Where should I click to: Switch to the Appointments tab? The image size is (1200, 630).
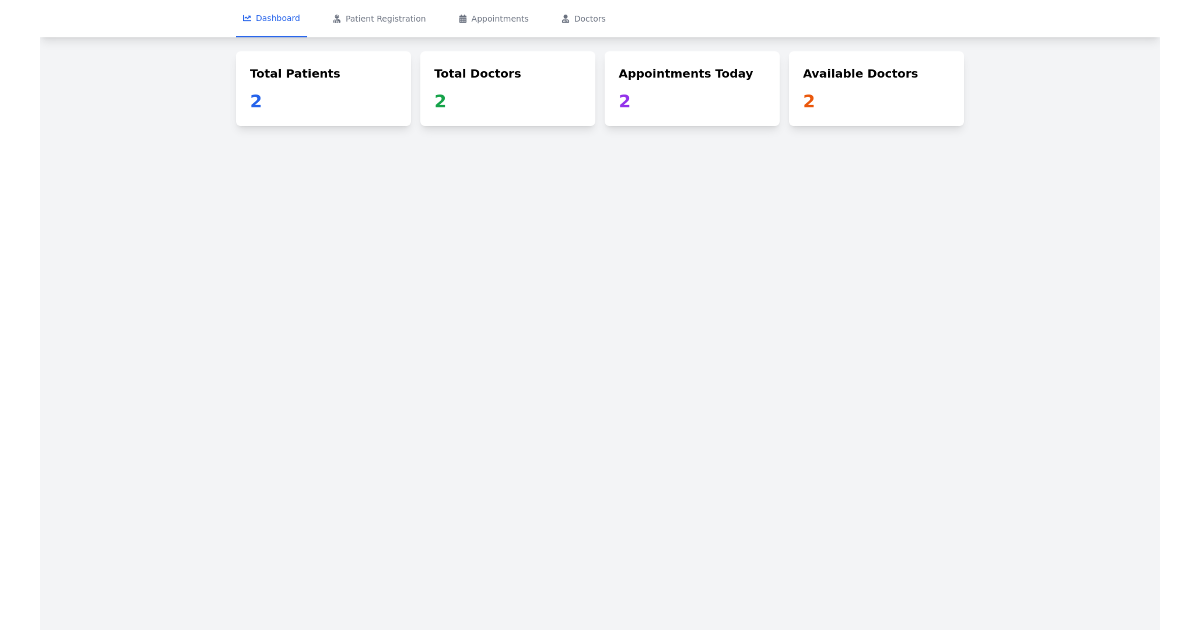click(x=494, y=18)
